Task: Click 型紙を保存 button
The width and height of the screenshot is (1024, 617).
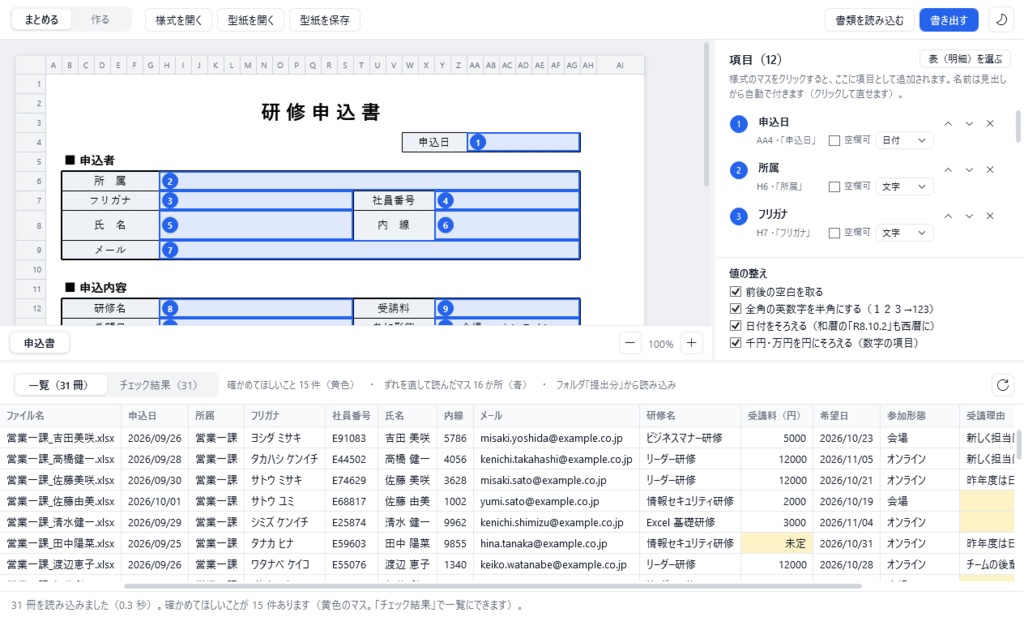Action: tap(324, 20)
